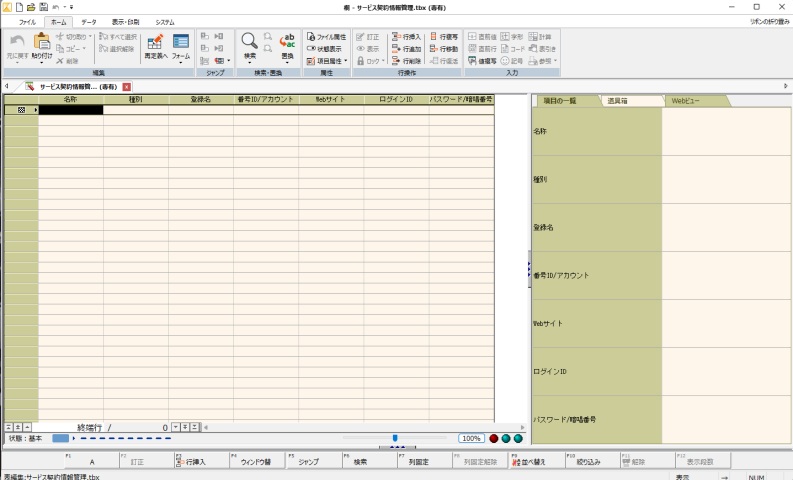Click the 切り取り scissors icon
Image resolution: width=793 pixels, height=480 pixels.
(x=60, y=36)
